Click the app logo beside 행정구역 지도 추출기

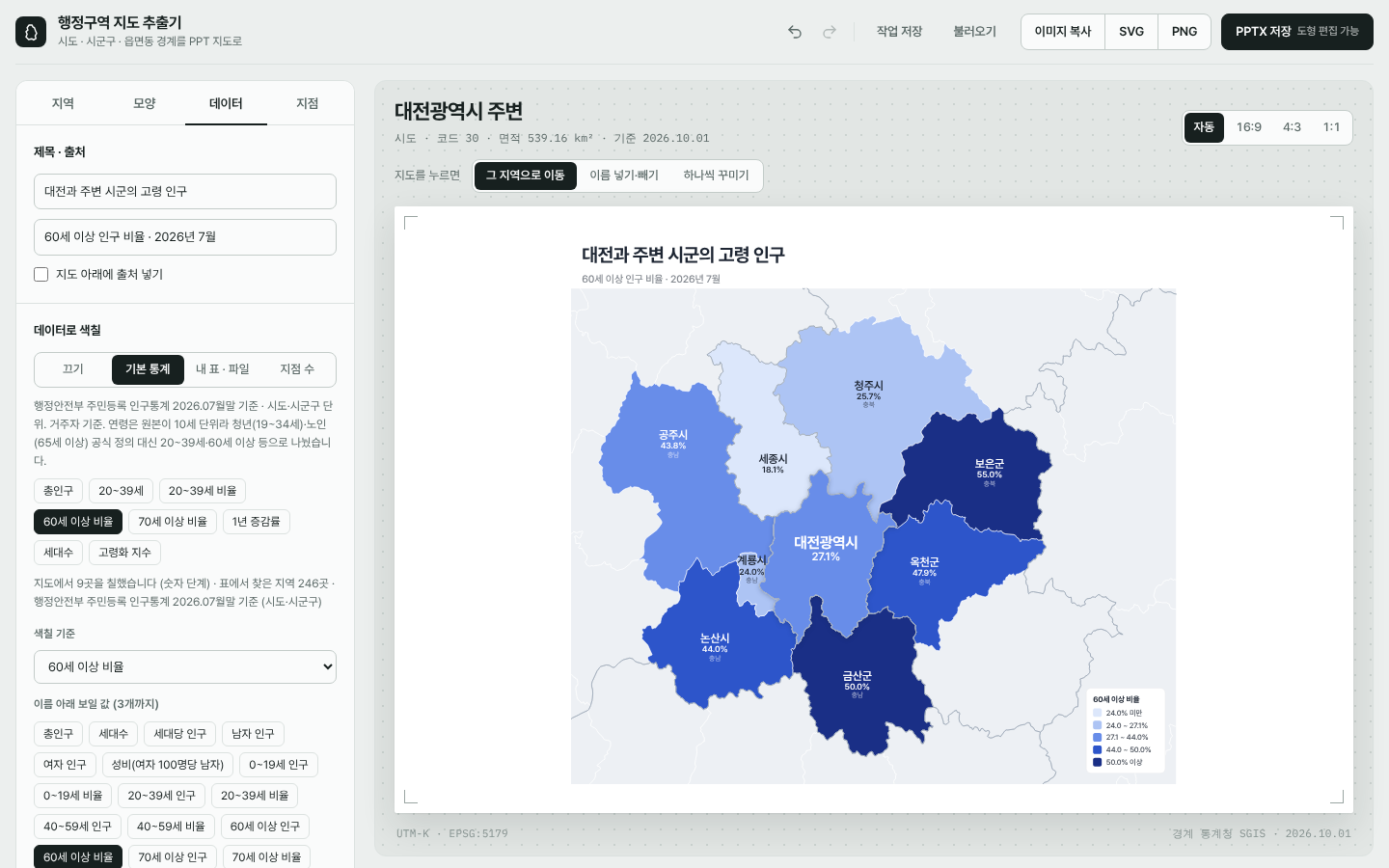point(31,32)
